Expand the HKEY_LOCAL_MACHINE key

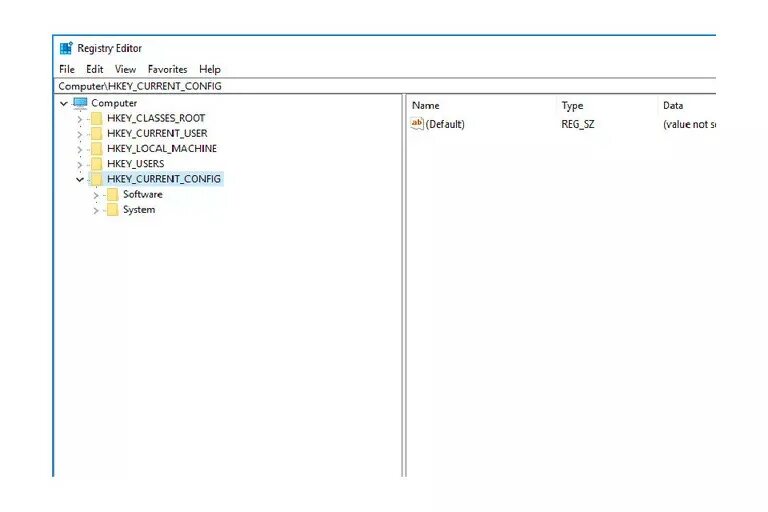(80, 149)
